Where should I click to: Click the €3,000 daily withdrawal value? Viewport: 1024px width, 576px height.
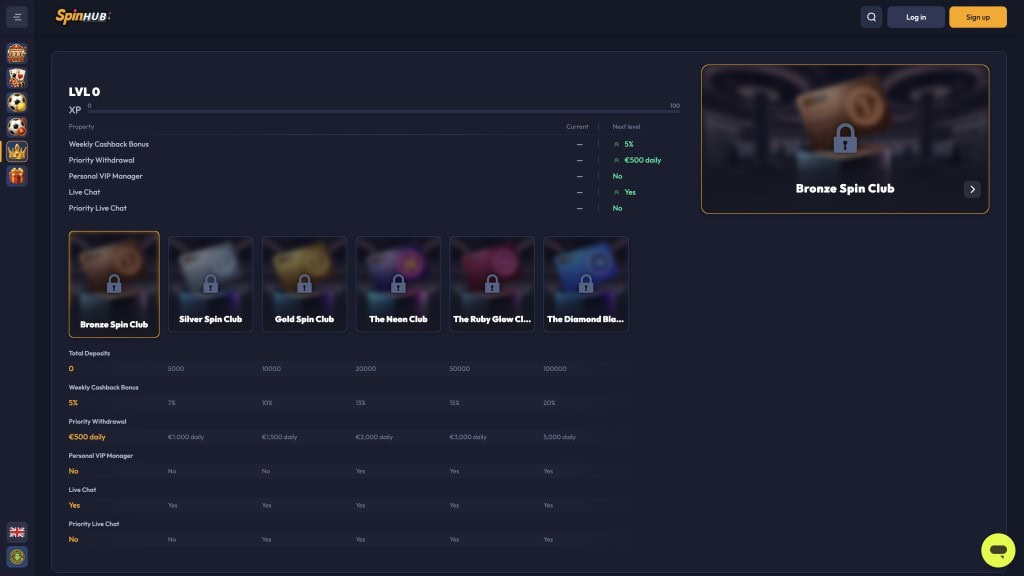(x=468, y=437)
